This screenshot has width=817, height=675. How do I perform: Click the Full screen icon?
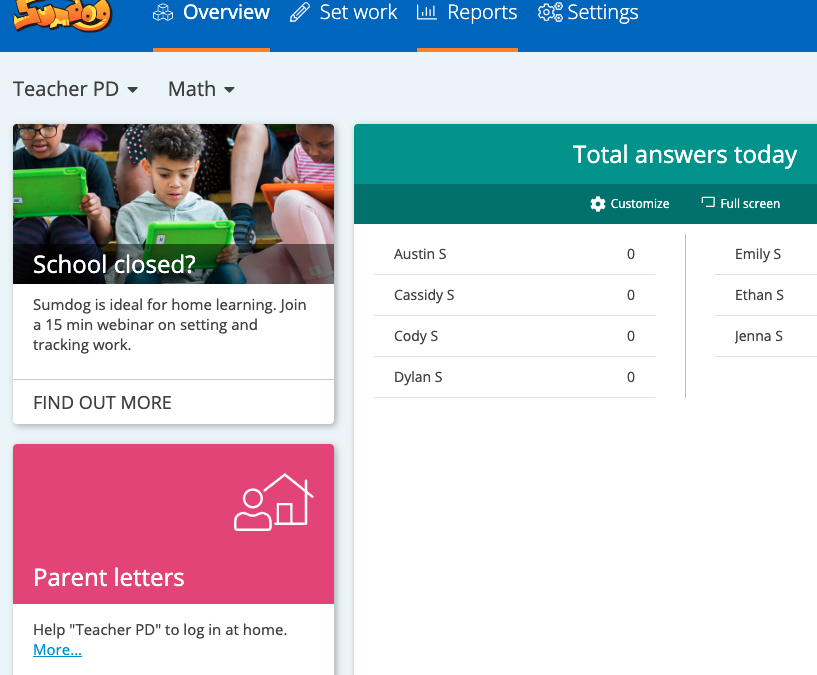[x=708, y=202]
